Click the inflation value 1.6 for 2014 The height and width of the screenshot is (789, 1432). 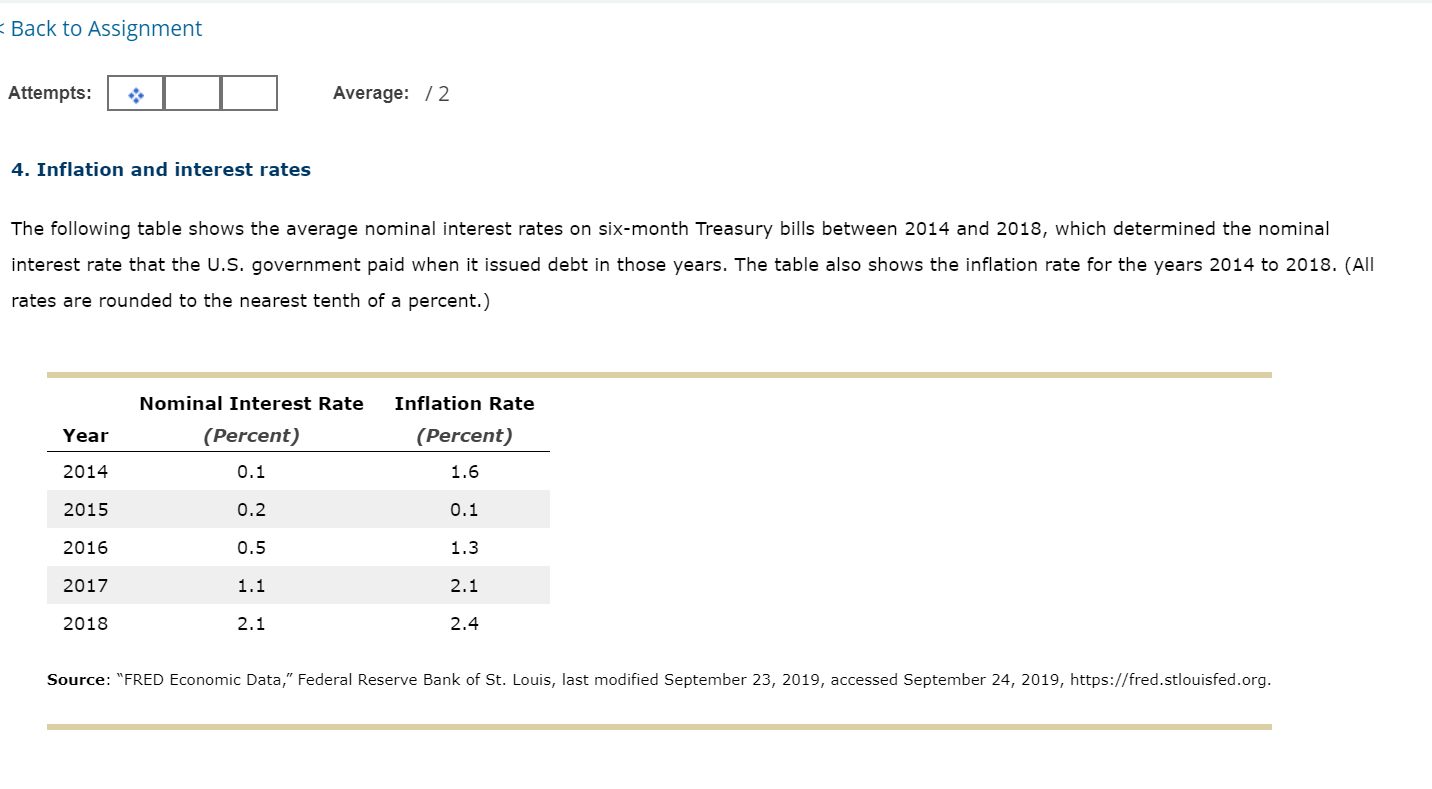click(464, 471)
